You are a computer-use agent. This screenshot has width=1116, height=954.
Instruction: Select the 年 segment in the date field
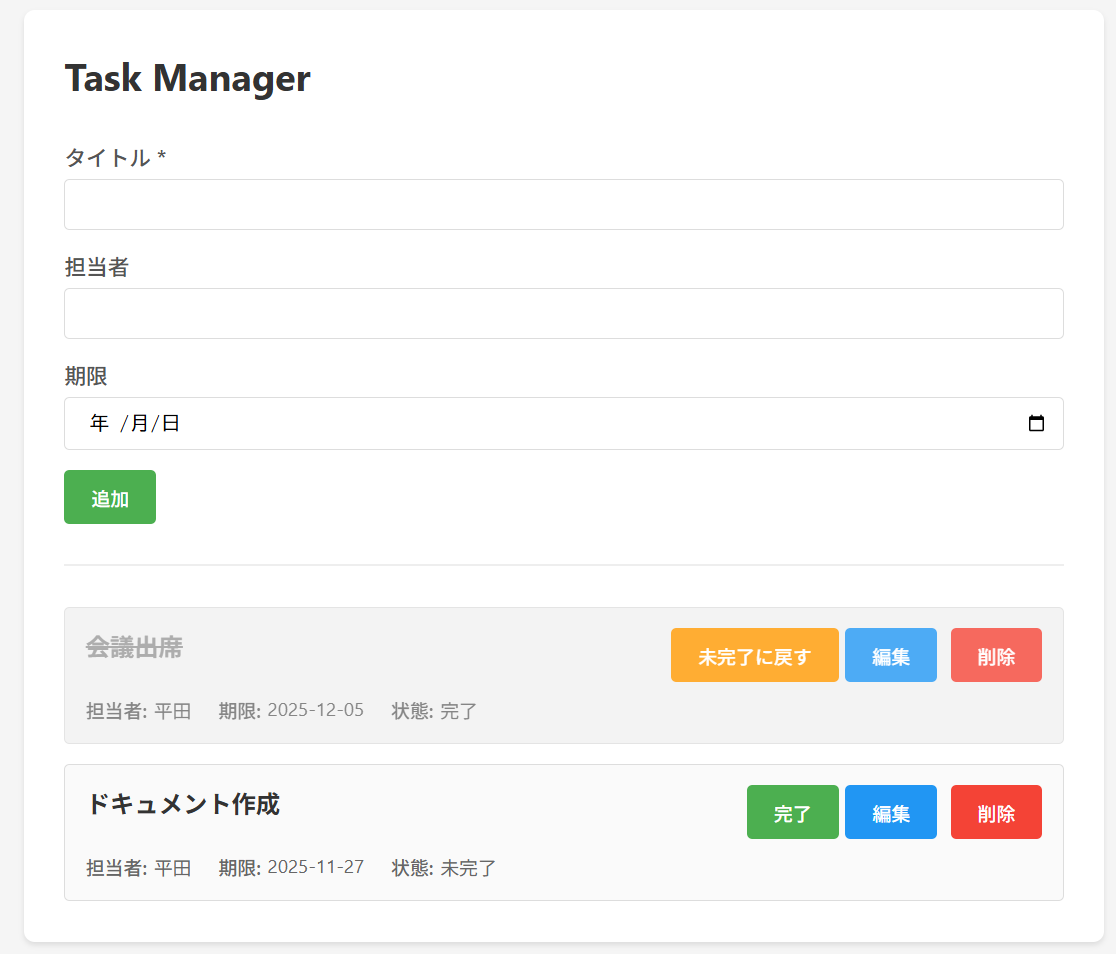(x=99, y=423)
